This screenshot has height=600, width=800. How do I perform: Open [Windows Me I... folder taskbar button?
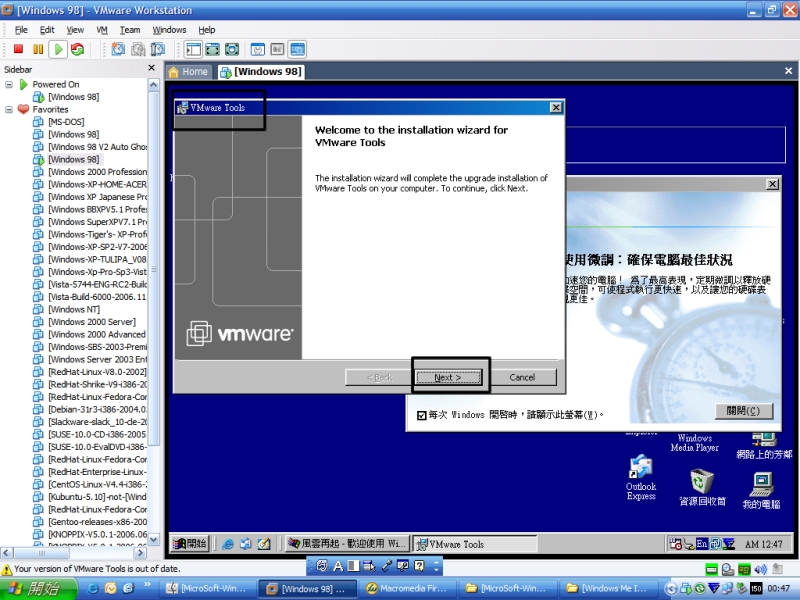607,589
